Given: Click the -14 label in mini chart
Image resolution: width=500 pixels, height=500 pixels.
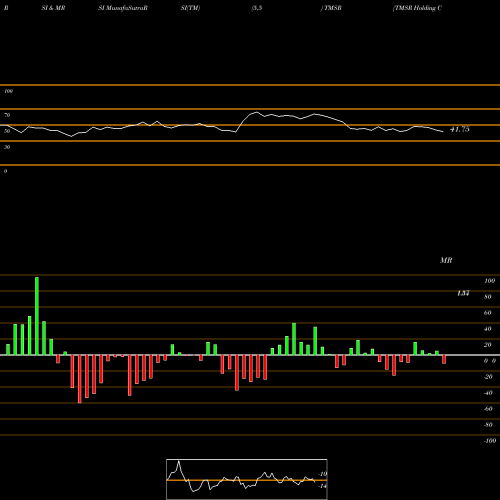Looking at the screenshot, I should pos(322,486).
